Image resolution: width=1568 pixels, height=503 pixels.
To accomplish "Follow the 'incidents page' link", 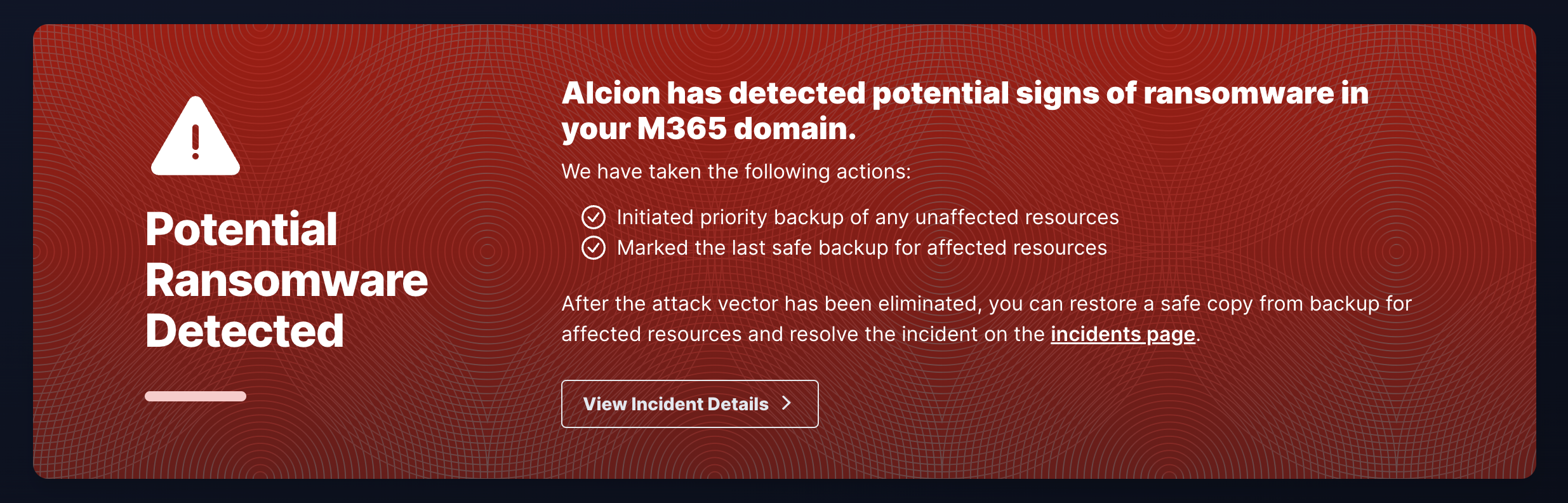I will (1123, 335).
